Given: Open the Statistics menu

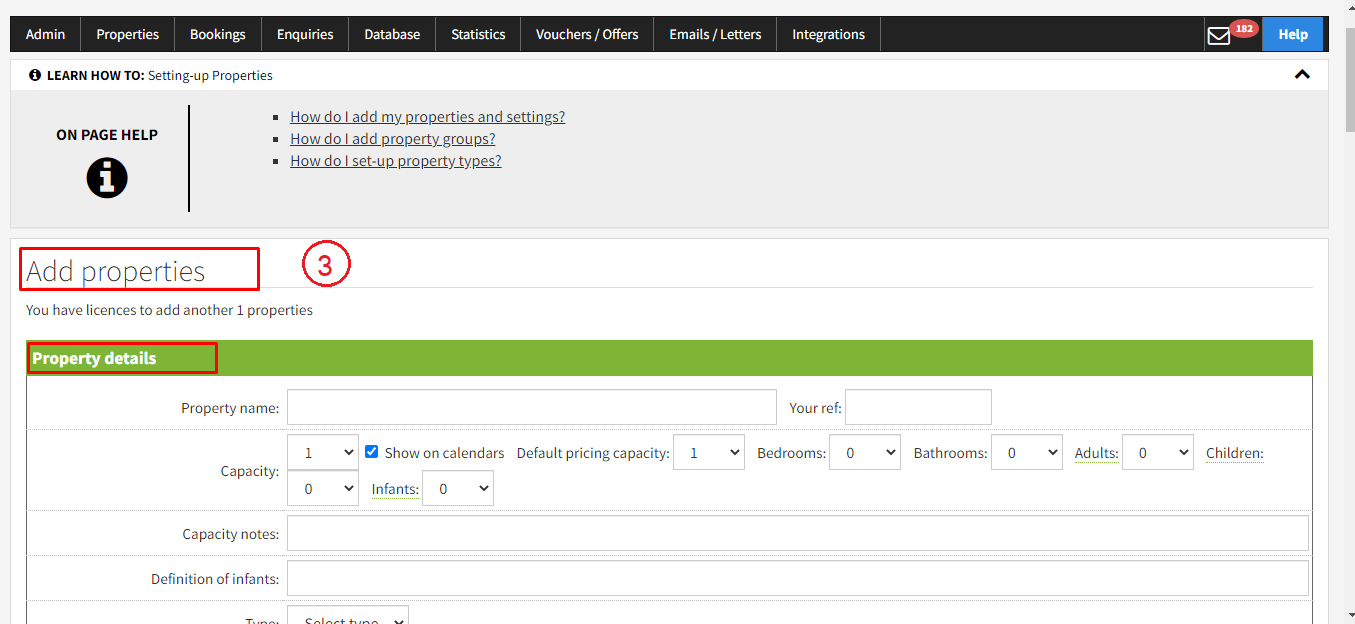Looking at the screenshot, I should [478, 34].
